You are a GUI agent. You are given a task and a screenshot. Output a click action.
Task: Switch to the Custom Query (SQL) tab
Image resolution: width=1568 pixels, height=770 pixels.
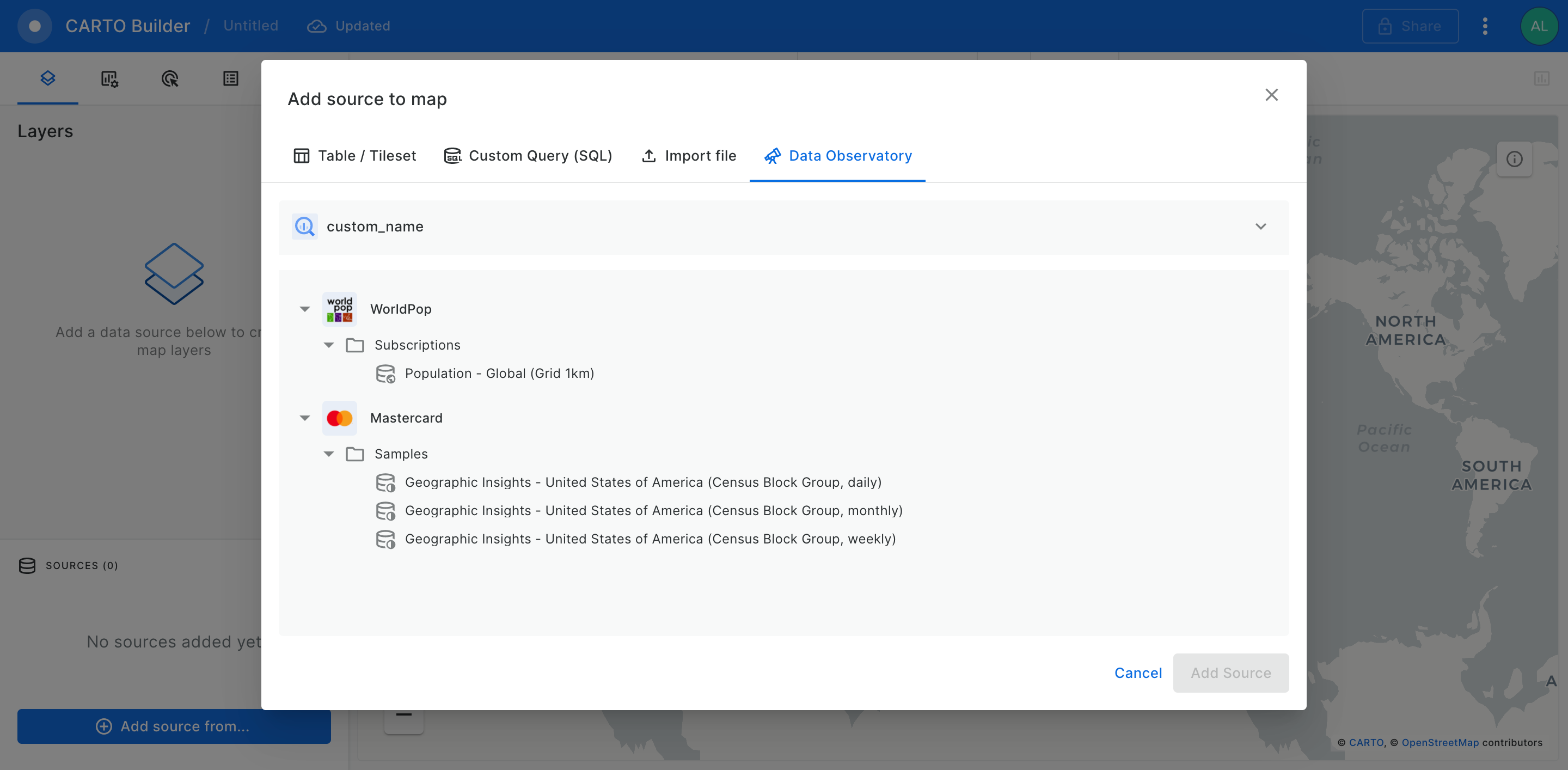click(x=528, y=156)
